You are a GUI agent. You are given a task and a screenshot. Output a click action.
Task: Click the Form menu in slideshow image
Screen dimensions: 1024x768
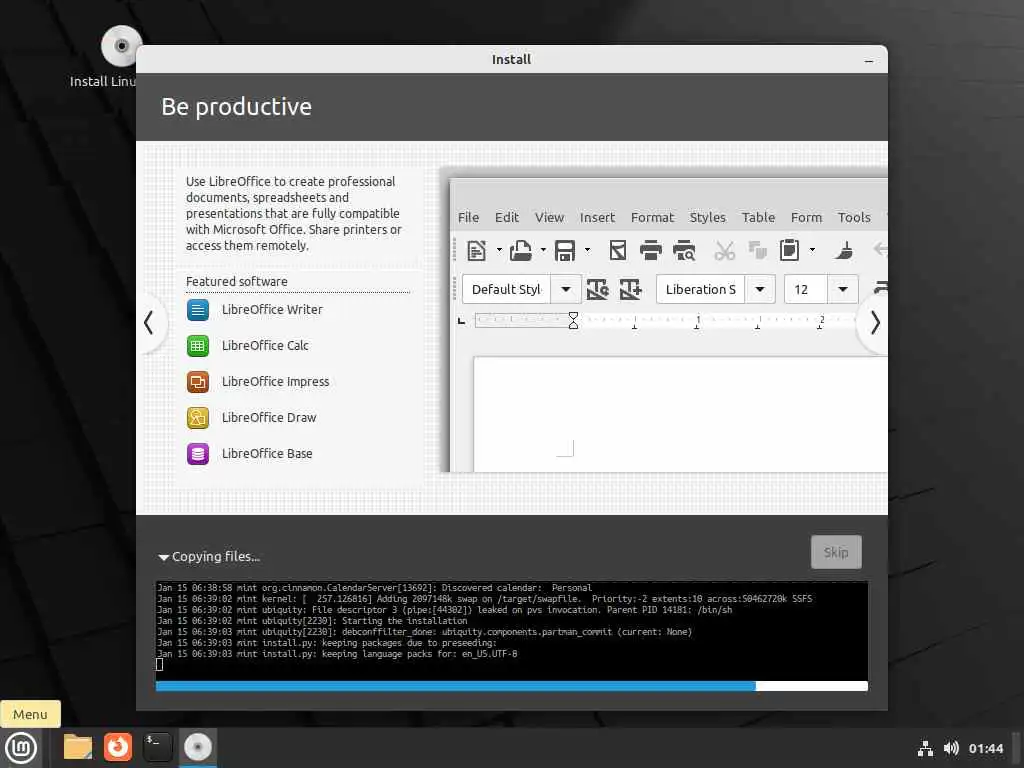pyautogui.click(x=807, y=217)
